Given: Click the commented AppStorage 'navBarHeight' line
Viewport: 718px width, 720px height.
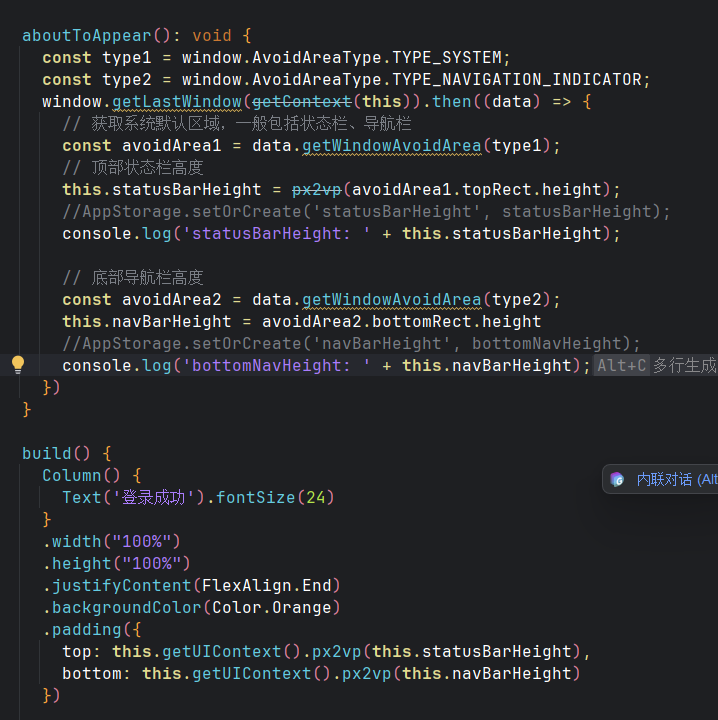Looking at the screenshot, I should click(351, 344).
